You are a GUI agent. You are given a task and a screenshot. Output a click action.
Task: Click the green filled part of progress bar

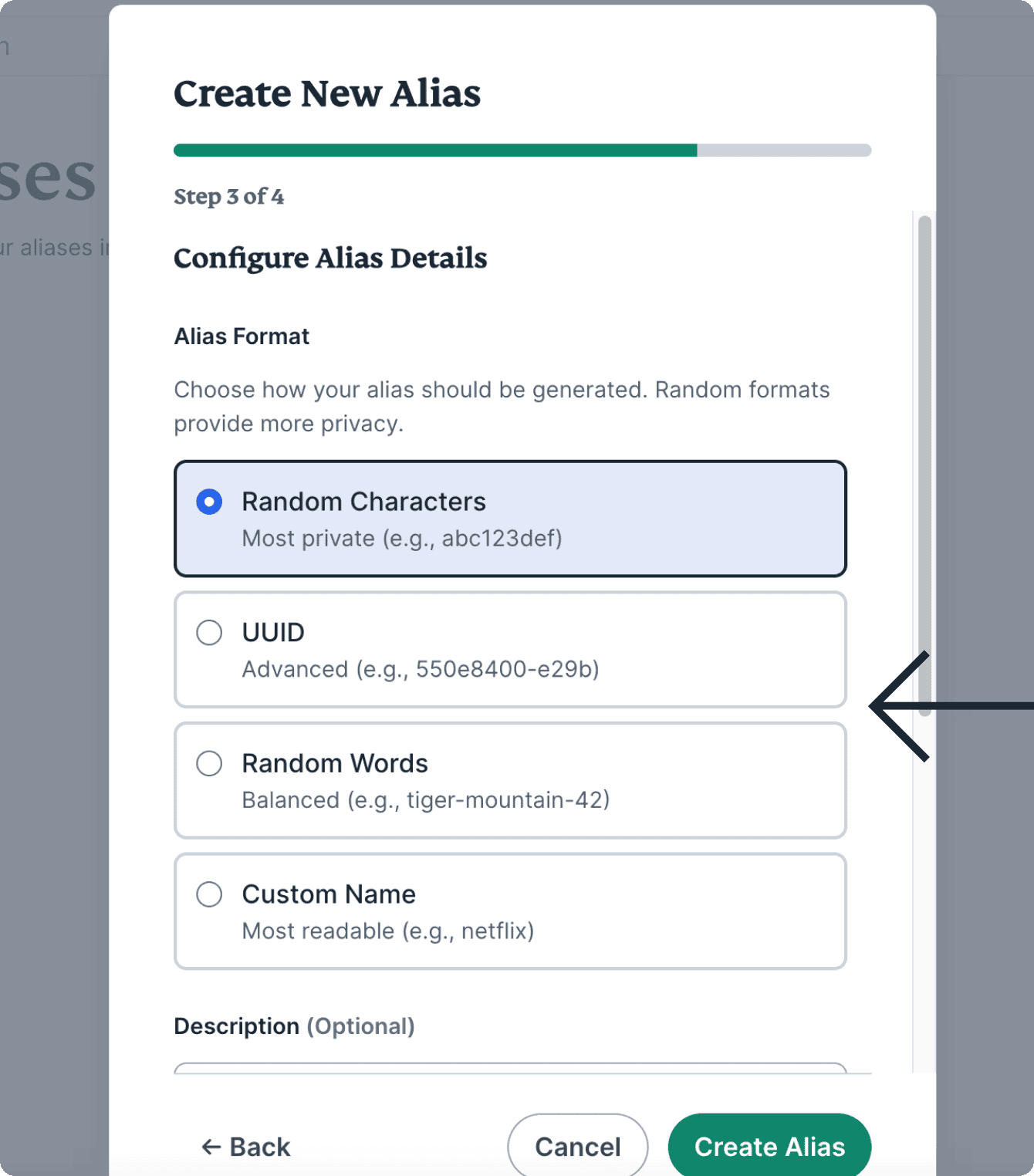pos(435,150)
